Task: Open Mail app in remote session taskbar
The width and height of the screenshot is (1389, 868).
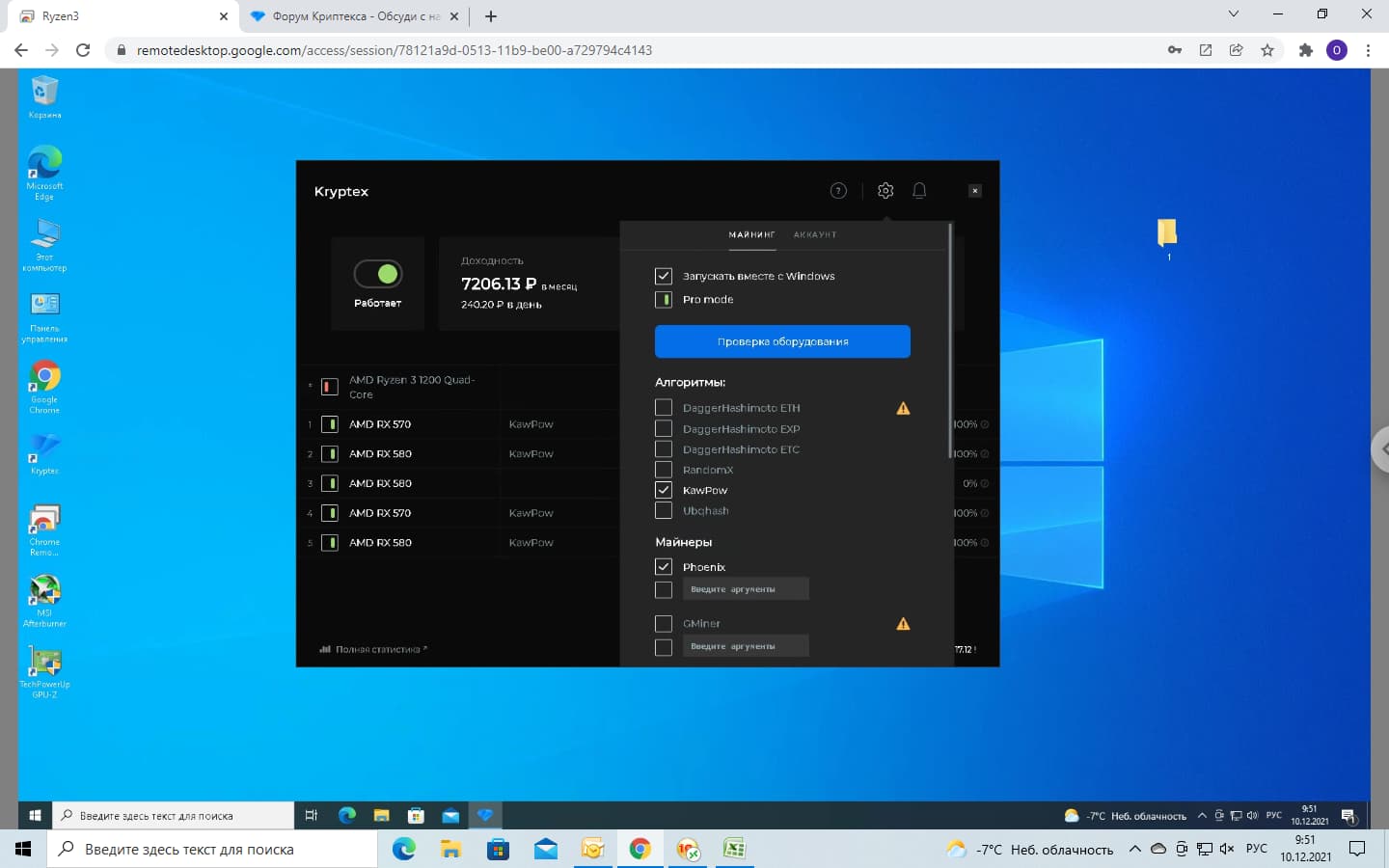Action: pyautogui.click(x=450, y=815)
